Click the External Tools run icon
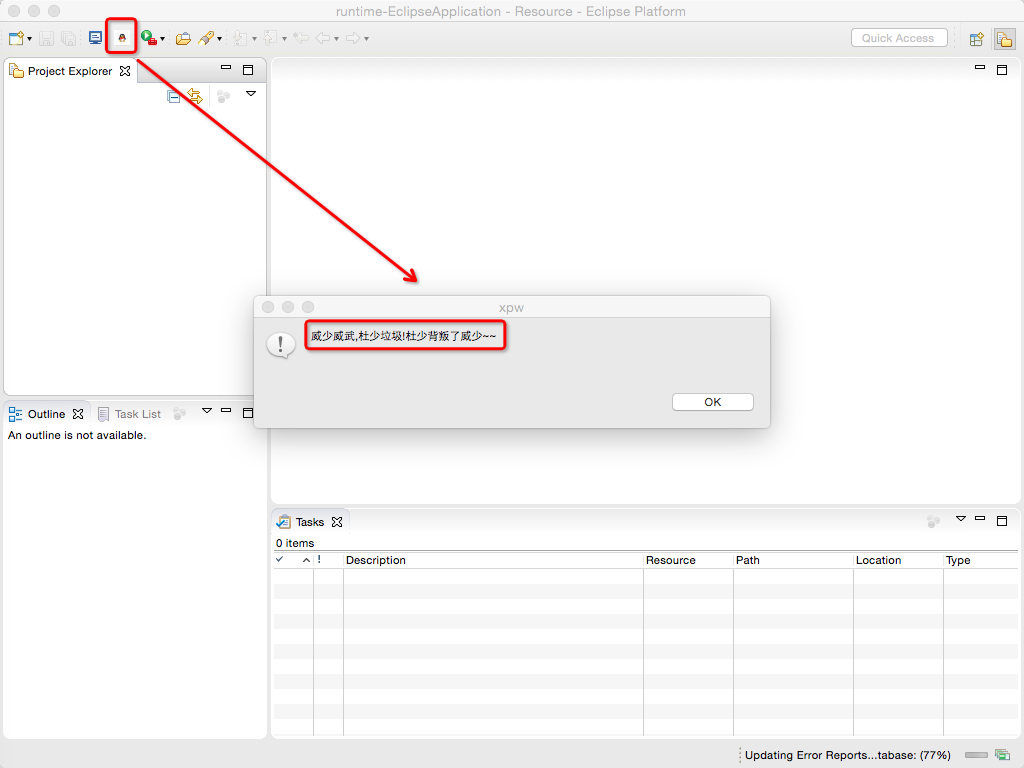The height and width of the screenshot is (768, 1024). click(149, 38)
